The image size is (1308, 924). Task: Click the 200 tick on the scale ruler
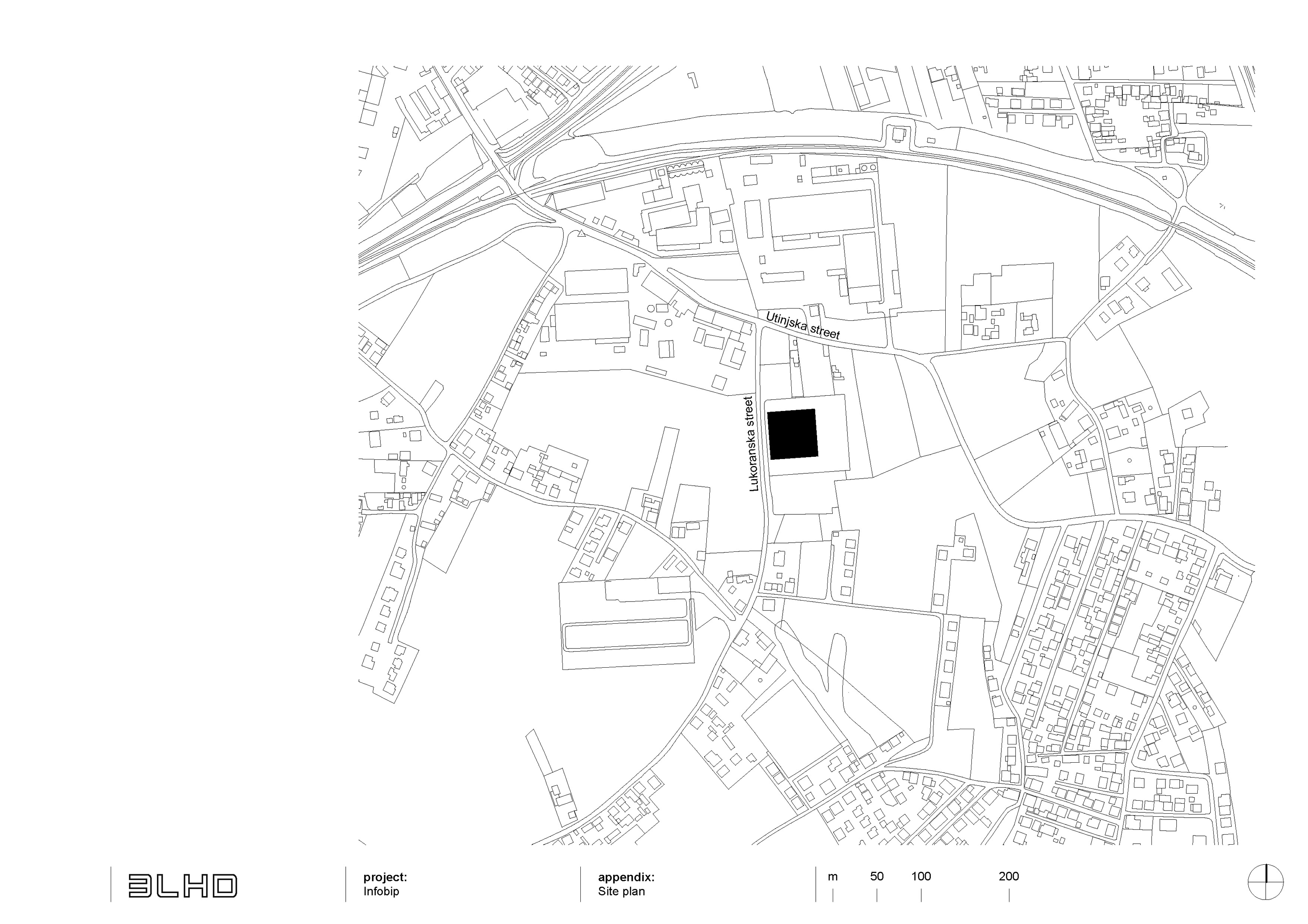pyautogui.click(x=1009, y=879)
